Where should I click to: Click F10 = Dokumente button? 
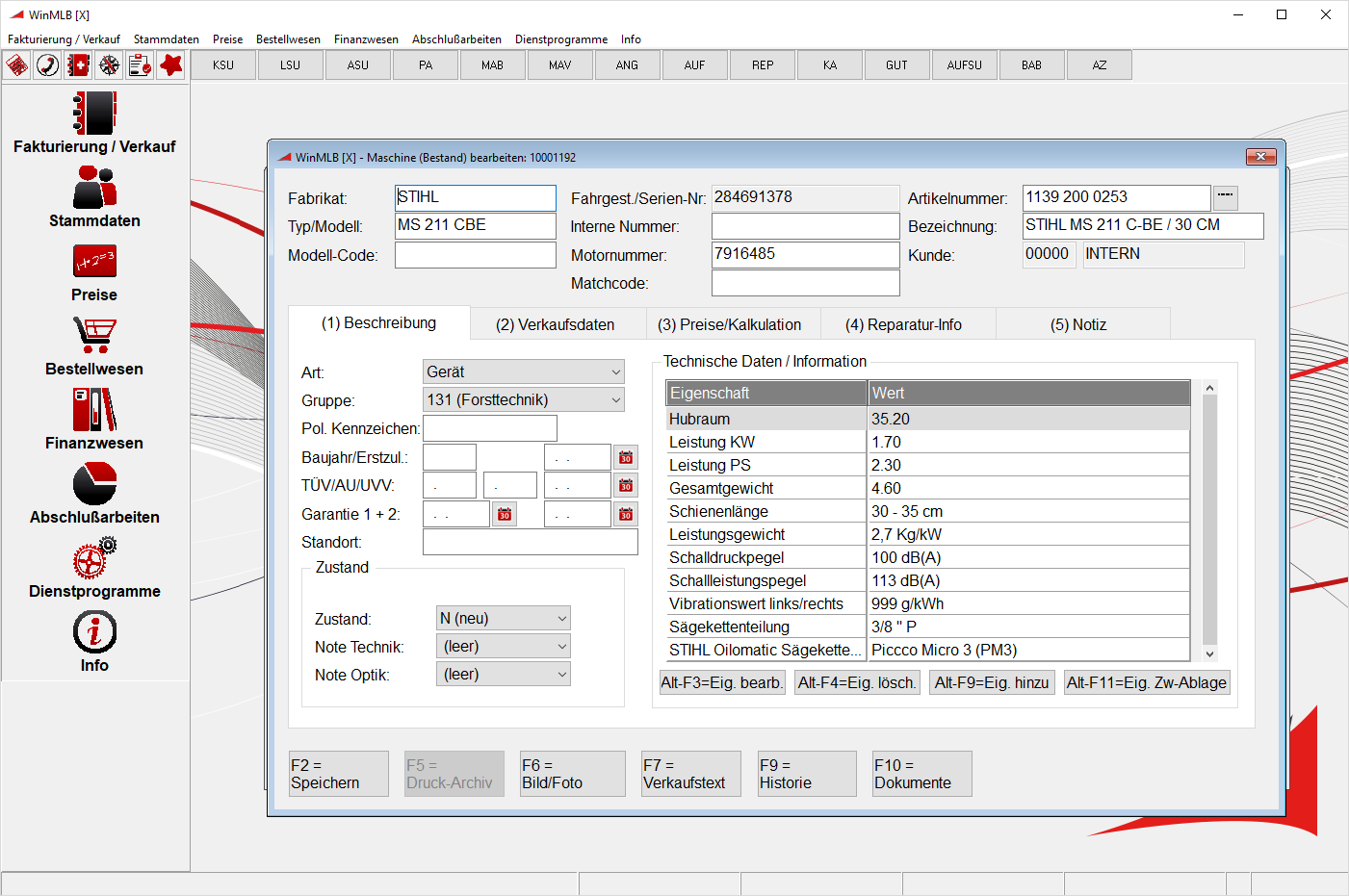coord(922,774)
